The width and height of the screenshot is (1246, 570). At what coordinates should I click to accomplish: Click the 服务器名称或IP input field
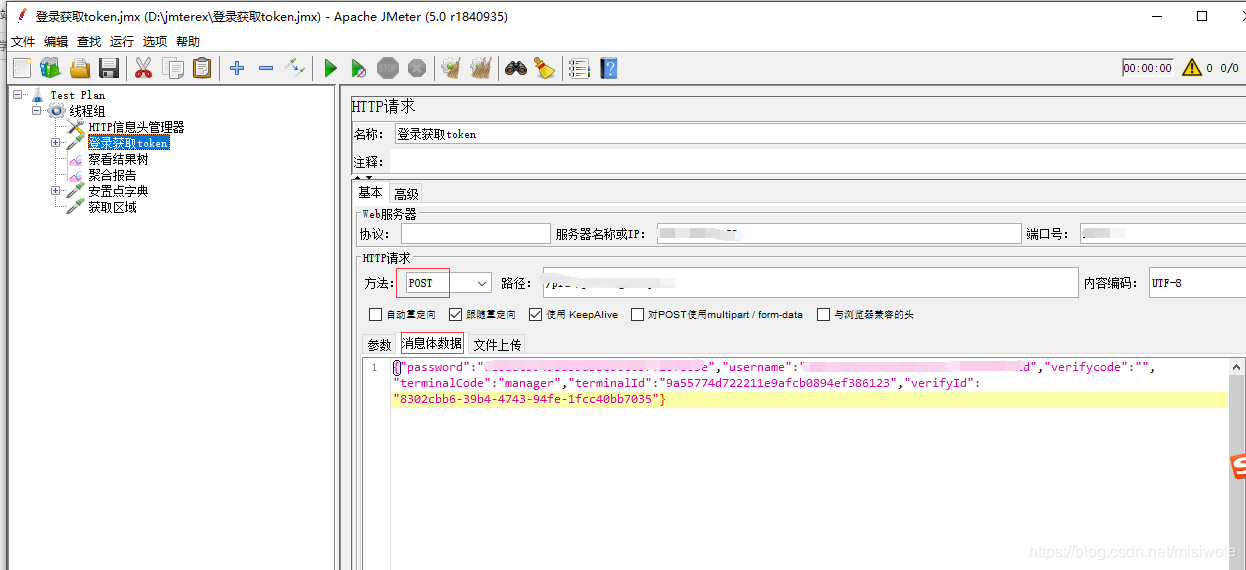838,234
